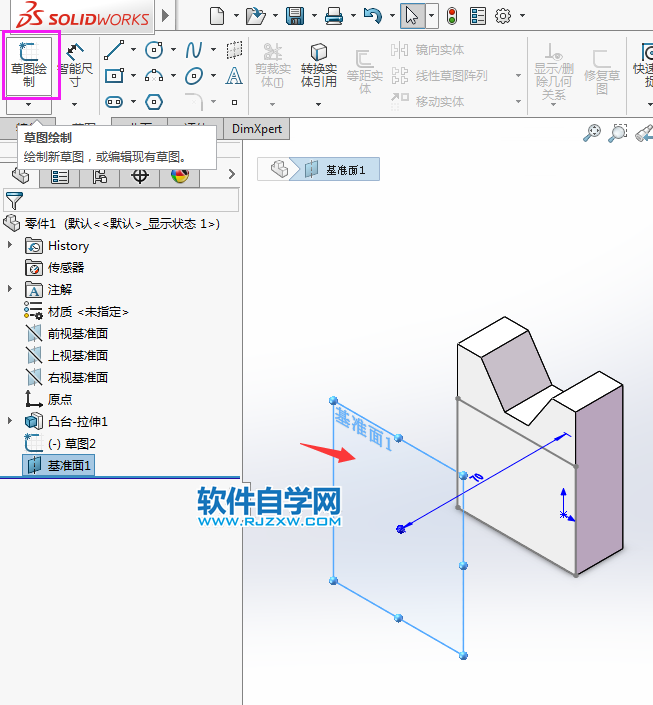Click the Zoom to Area icon

618,133
